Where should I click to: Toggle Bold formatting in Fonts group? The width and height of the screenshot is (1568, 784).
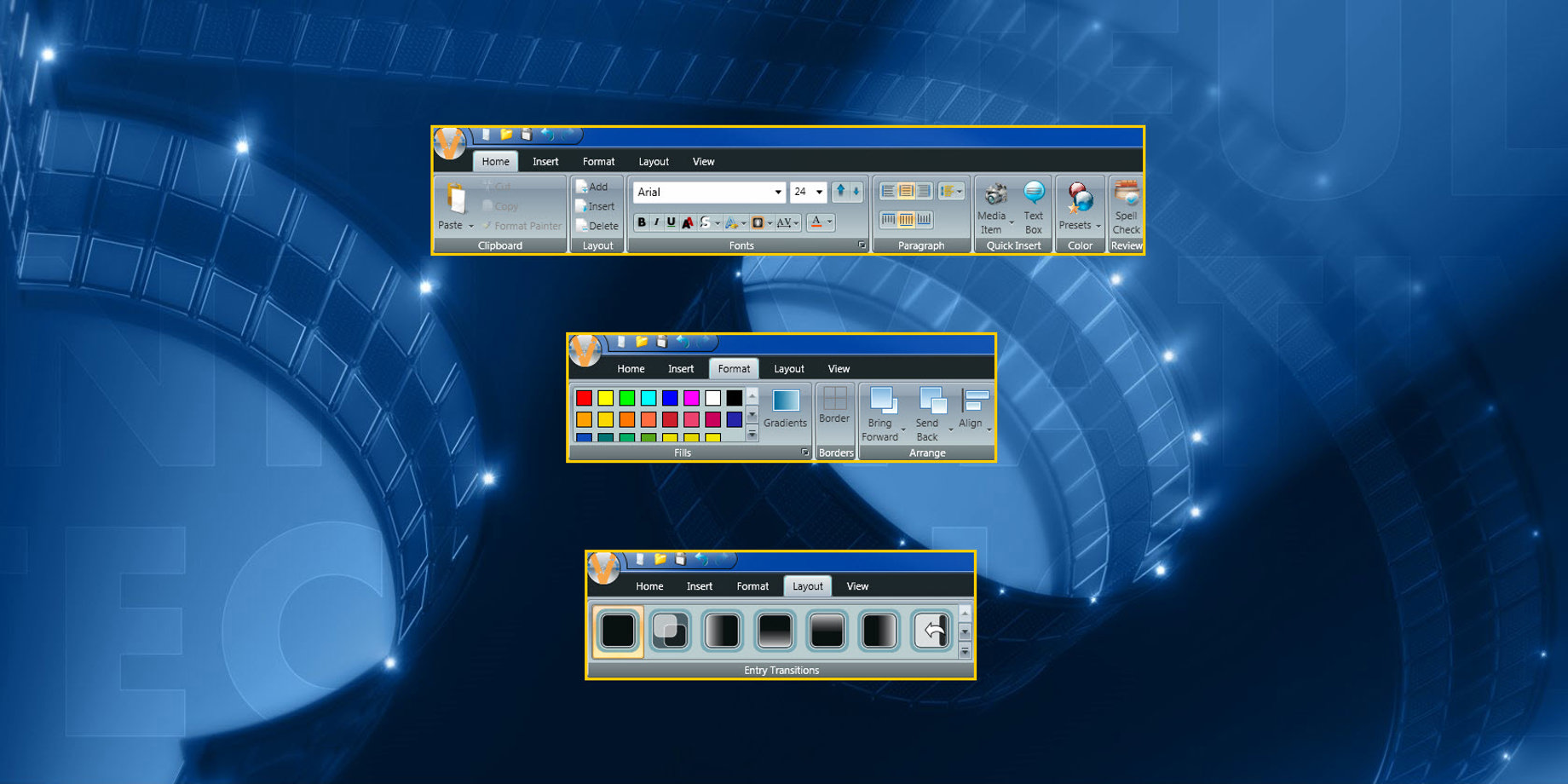642,222
